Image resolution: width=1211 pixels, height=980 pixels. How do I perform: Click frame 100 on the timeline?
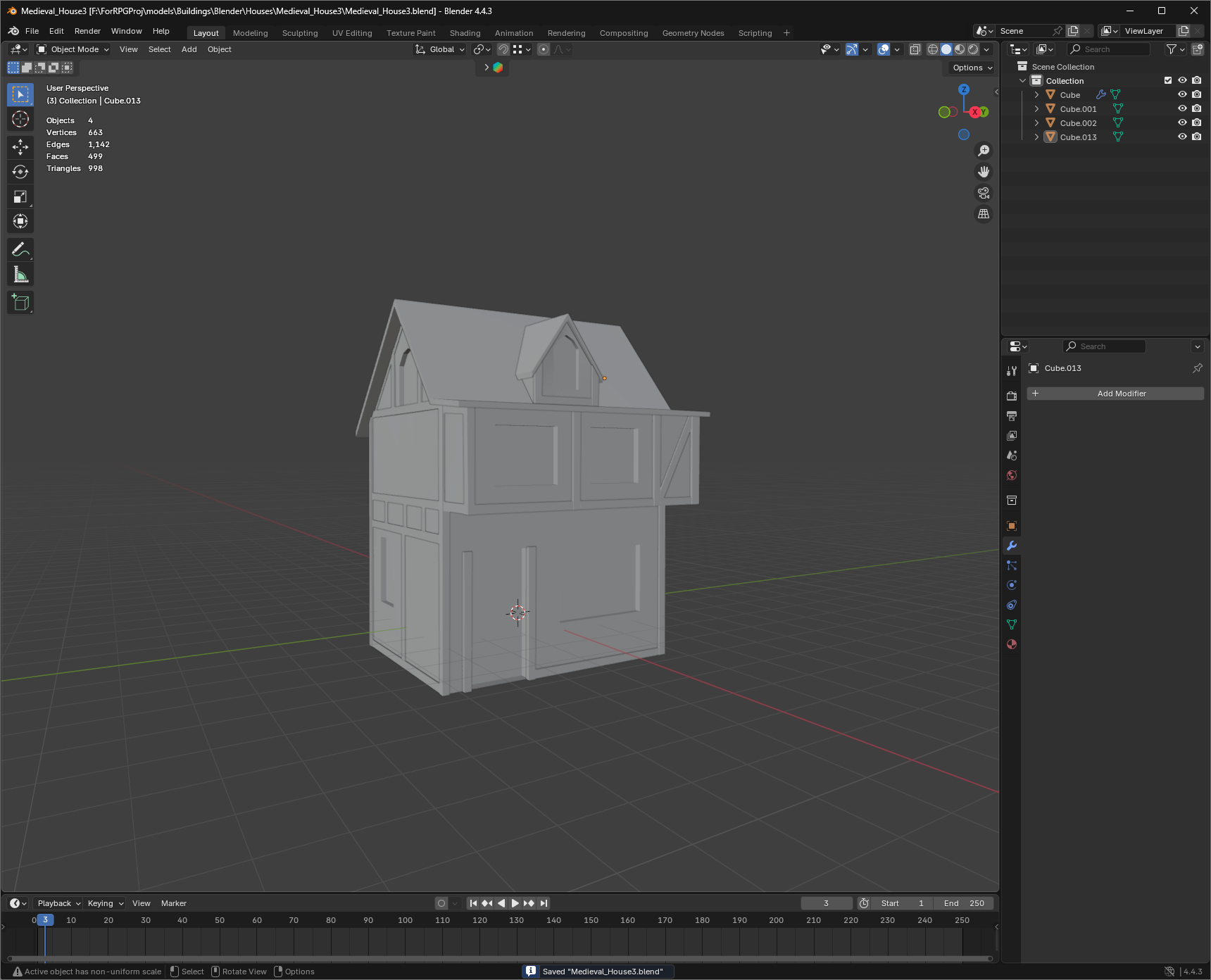coord(406,920)
